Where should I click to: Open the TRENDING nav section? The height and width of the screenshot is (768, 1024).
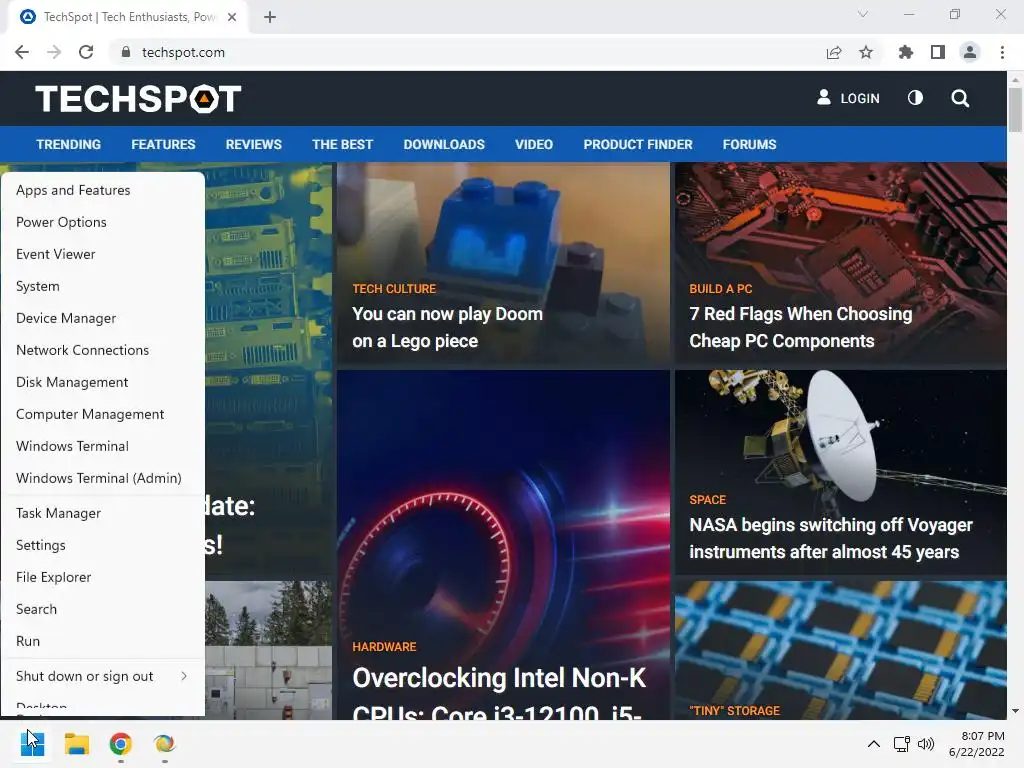69,144
